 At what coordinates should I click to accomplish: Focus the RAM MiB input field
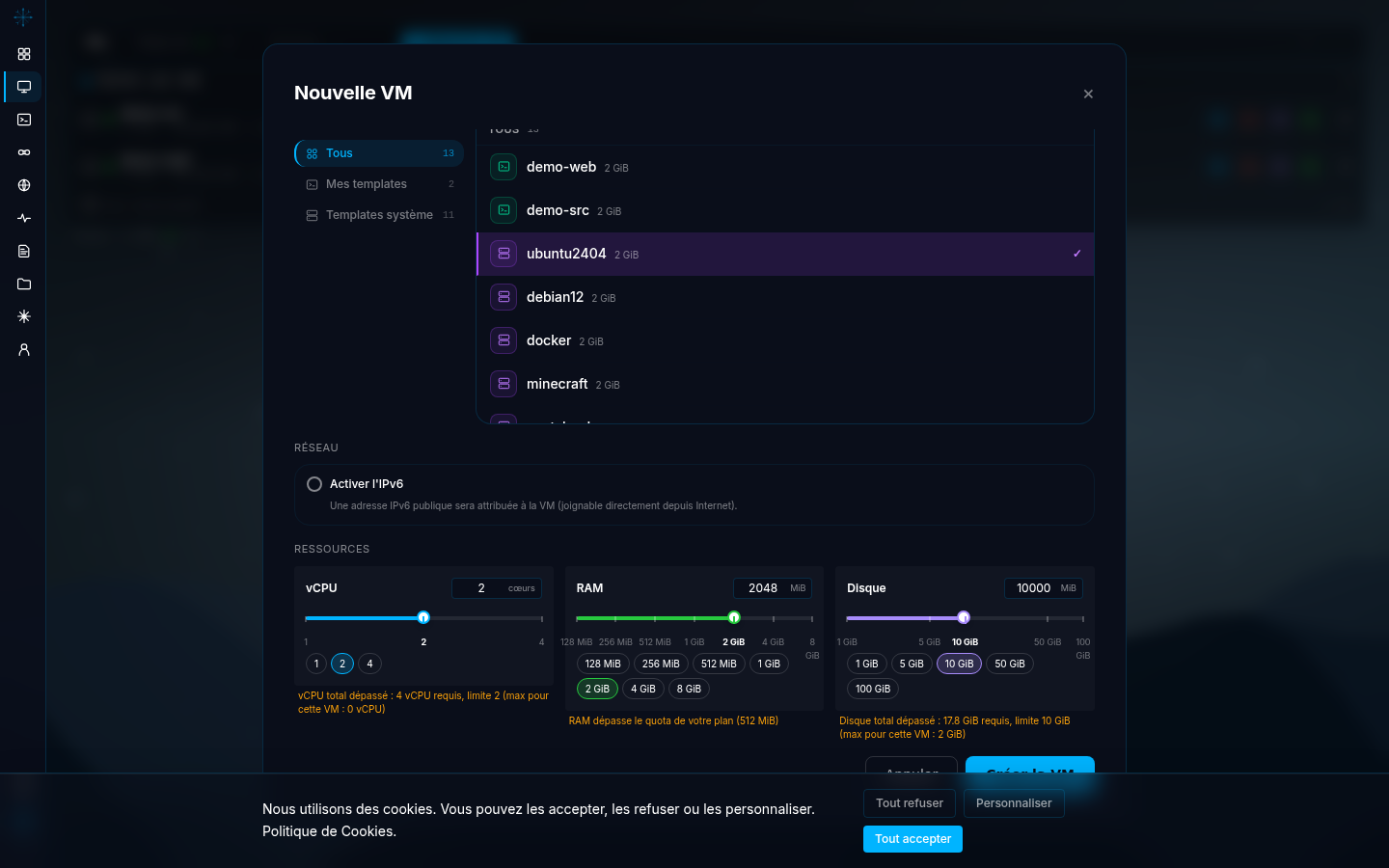coord(773,588)
